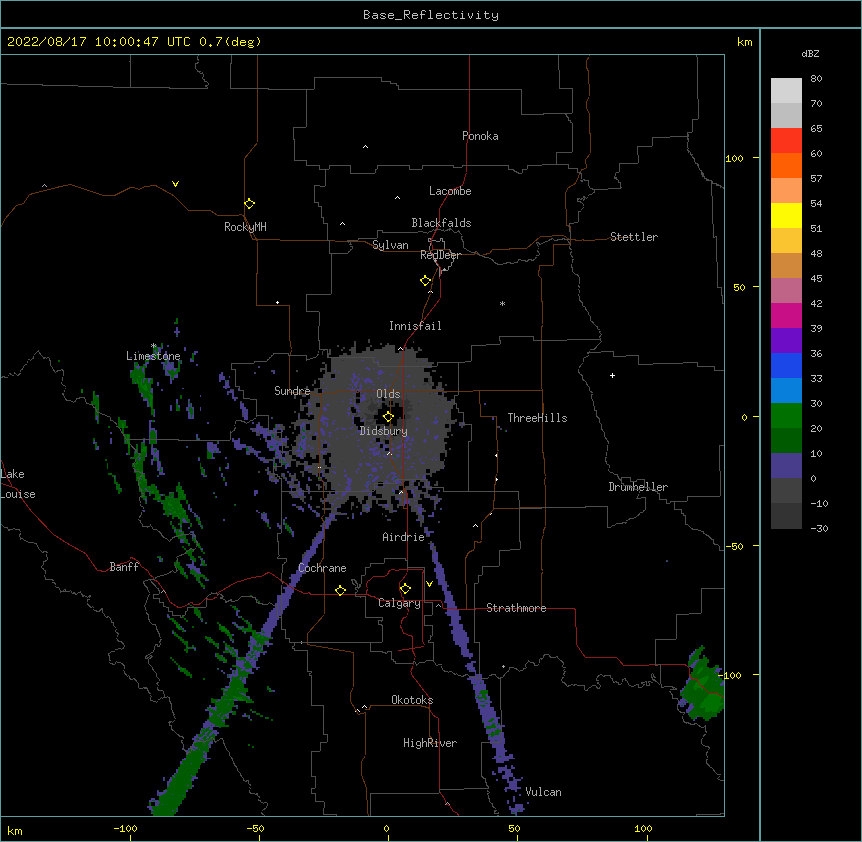Click the white plus marker north of Drumheller

(x=612, y=375)
